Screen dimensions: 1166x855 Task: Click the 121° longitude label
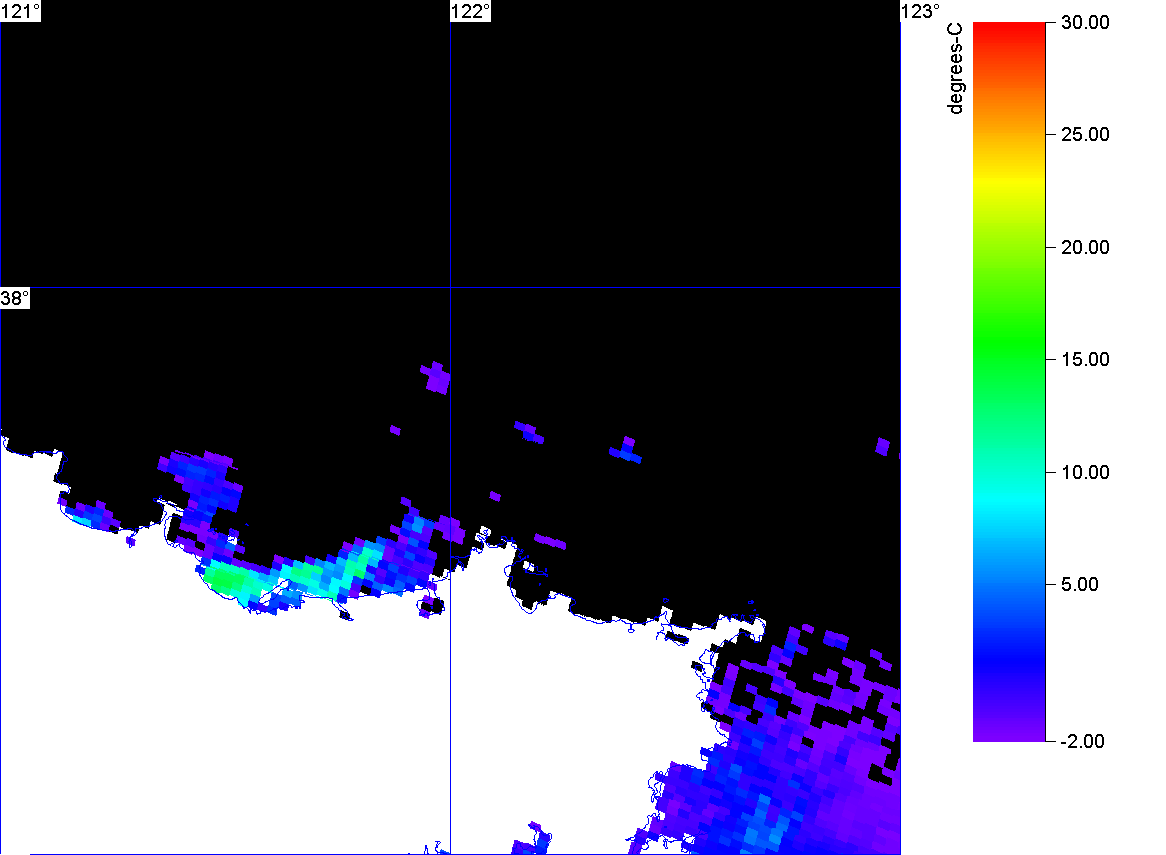(x=20, y=11)
